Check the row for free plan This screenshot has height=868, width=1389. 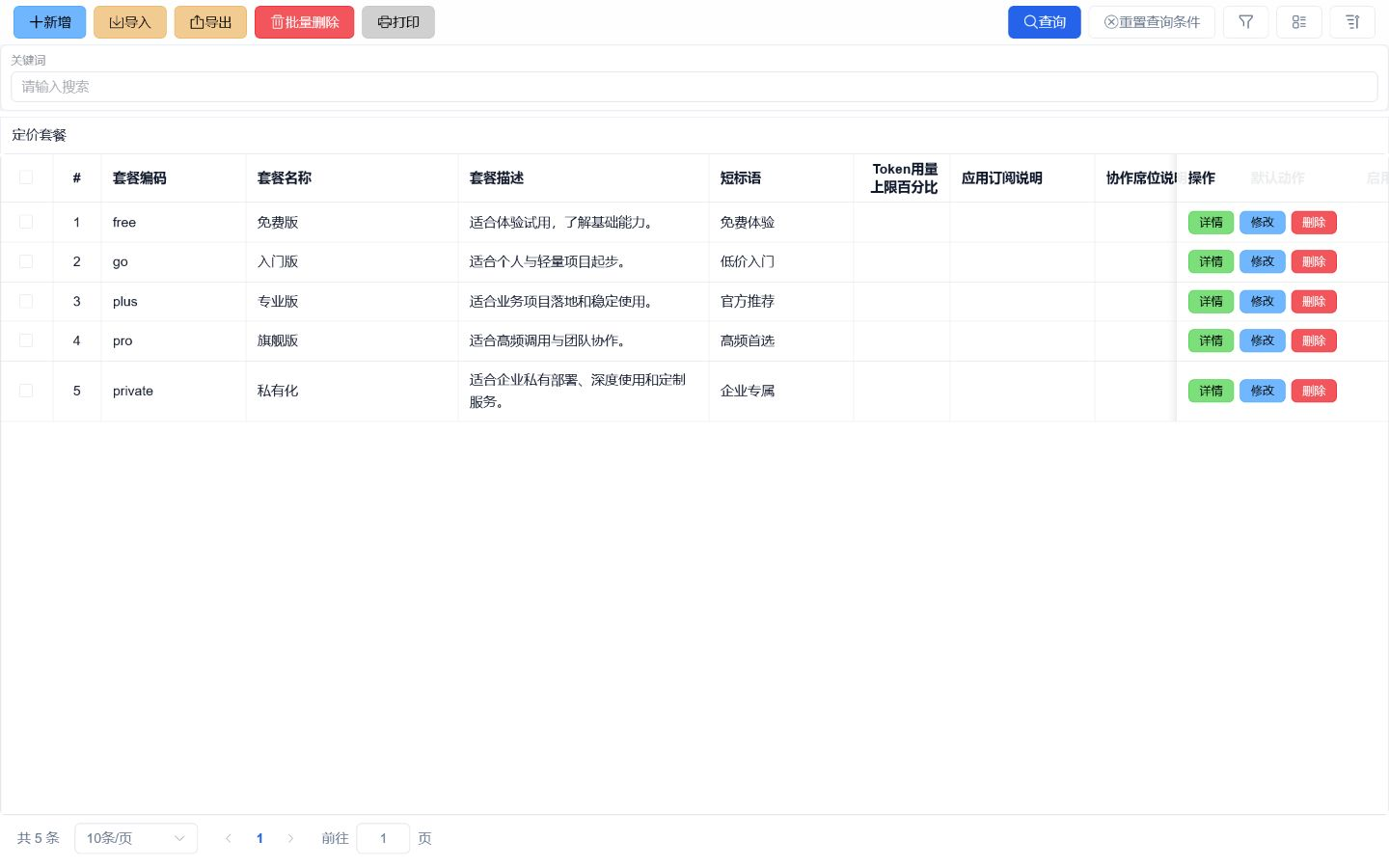tap(26, 222)
